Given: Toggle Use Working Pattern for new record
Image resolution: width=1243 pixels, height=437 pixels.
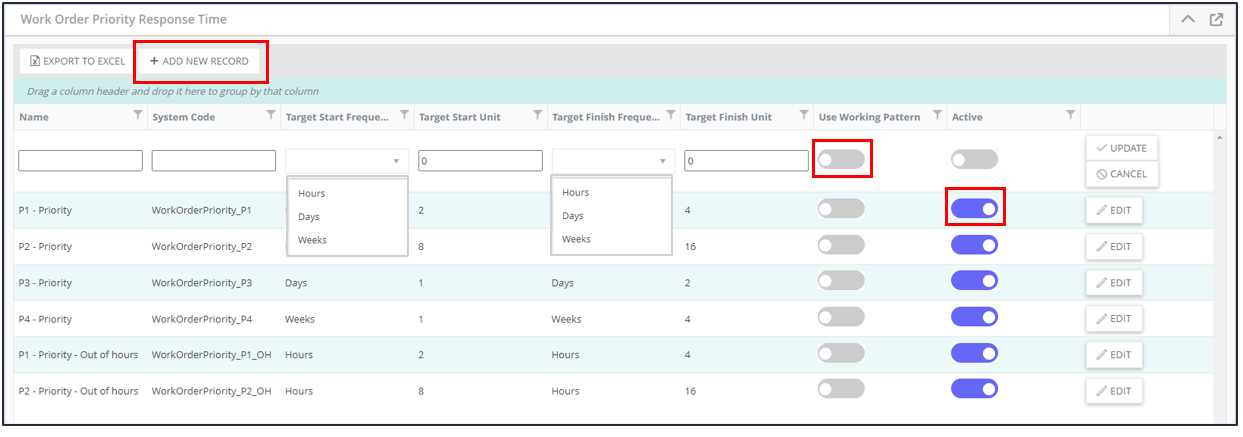Looking at the screenshot, I should tap(841, 159).
